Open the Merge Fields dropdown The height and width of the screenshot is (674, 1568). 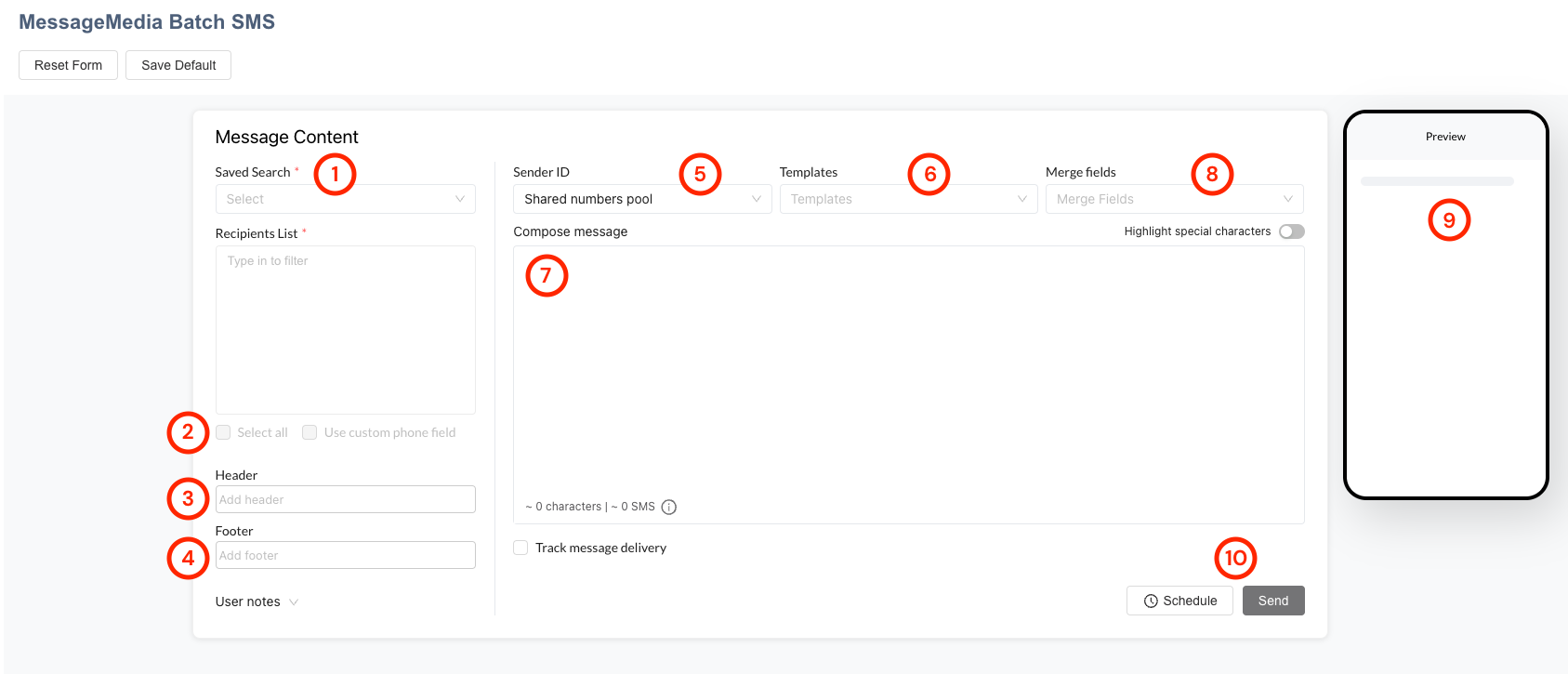(1174, 199)
